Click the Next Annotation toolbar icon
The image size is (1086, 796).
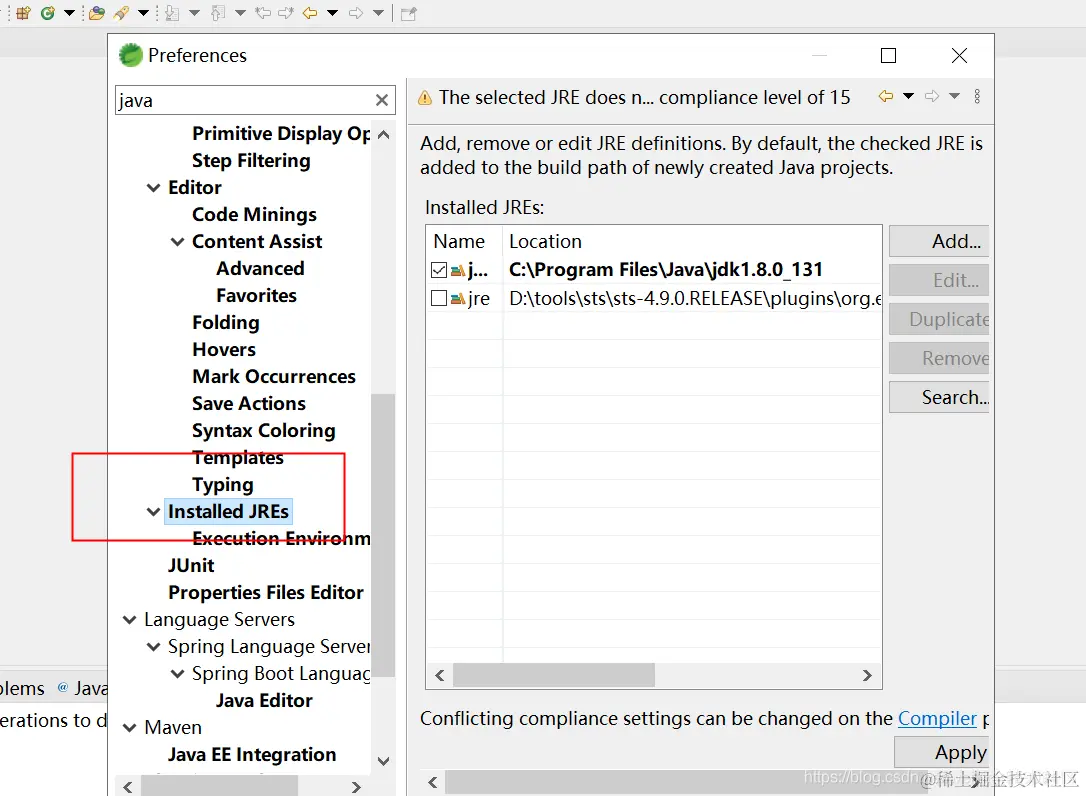[x=172, y=13]
